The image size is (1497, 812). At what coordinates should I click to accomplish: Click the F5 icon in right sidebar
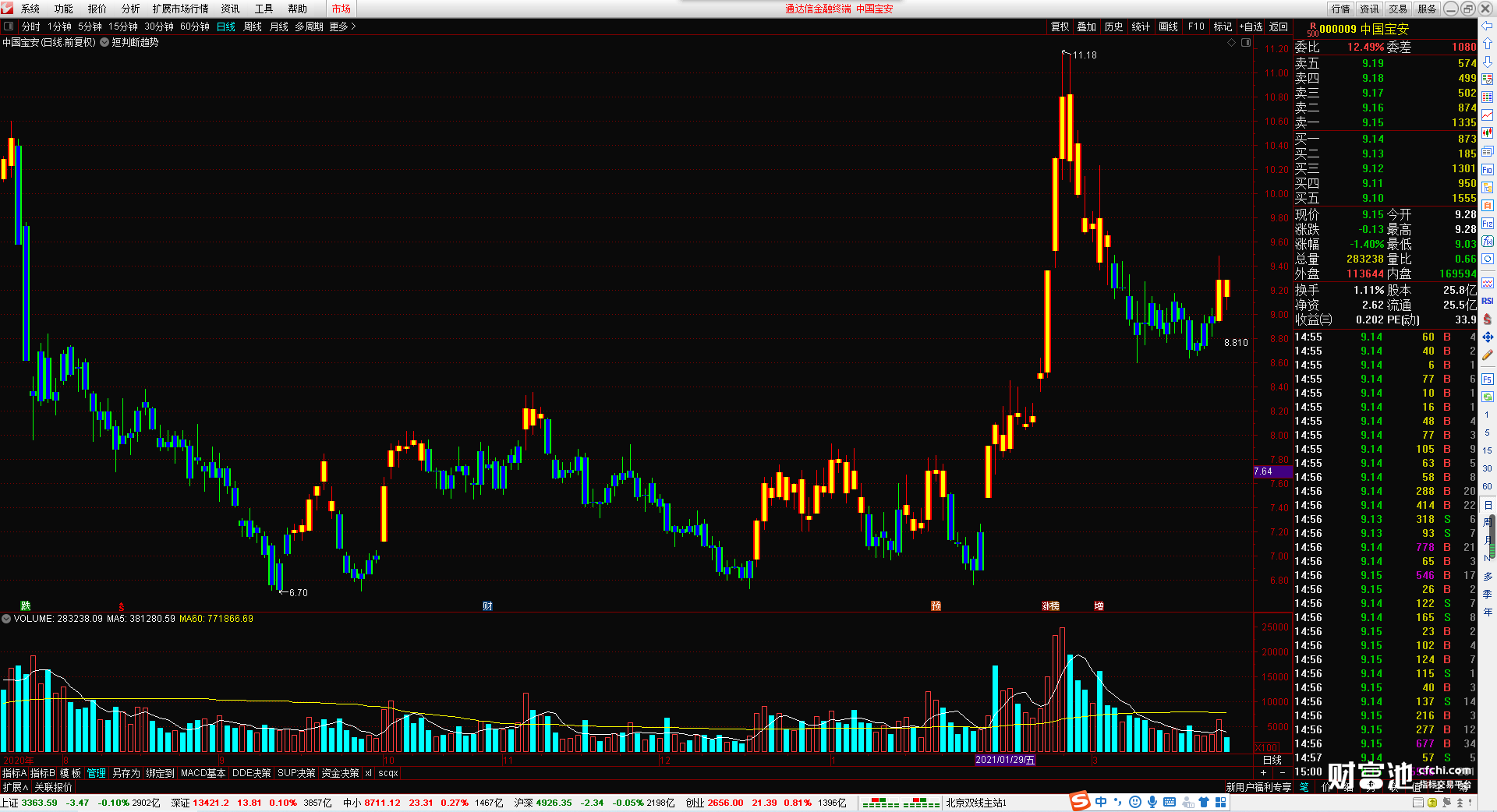coord(1488,379)
